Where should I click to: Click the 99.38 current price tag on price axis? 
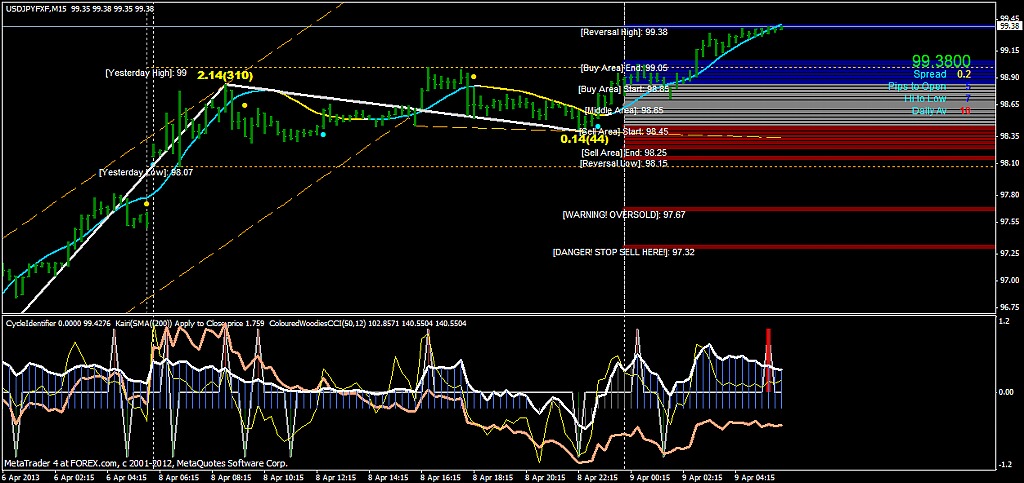(1008, 27)
